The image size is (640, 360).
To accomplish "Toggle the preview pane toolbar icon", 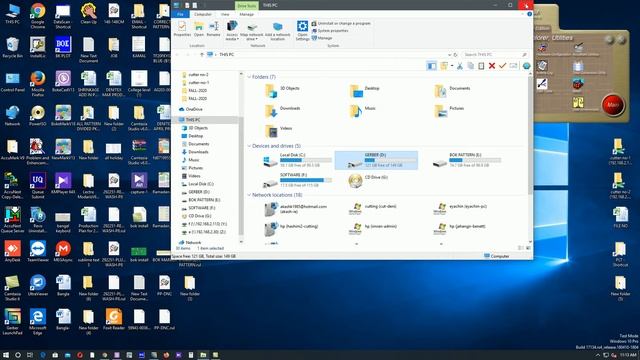I will (431, 66).
